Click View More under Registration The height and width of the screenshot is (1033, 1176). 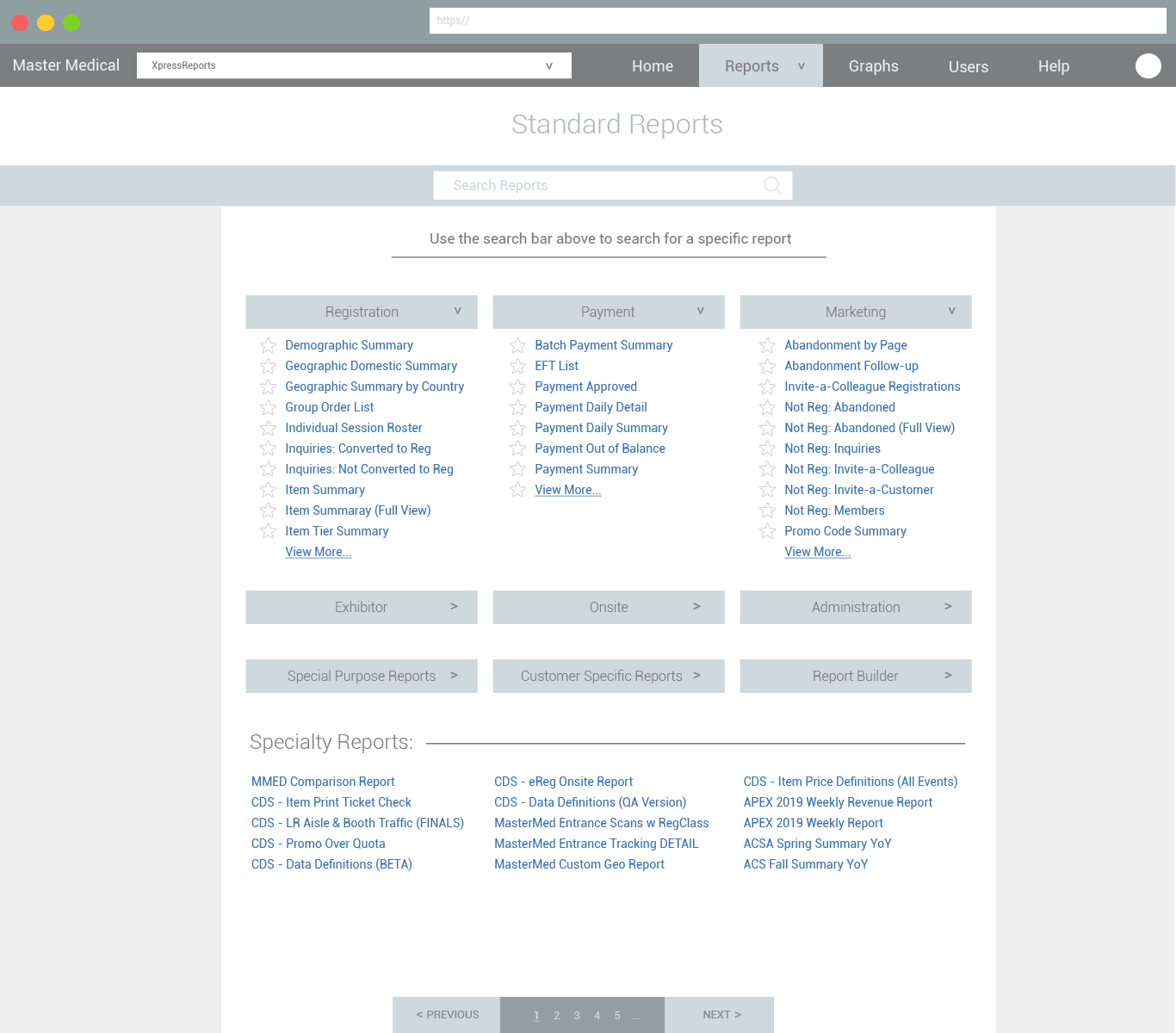[319, 552]
